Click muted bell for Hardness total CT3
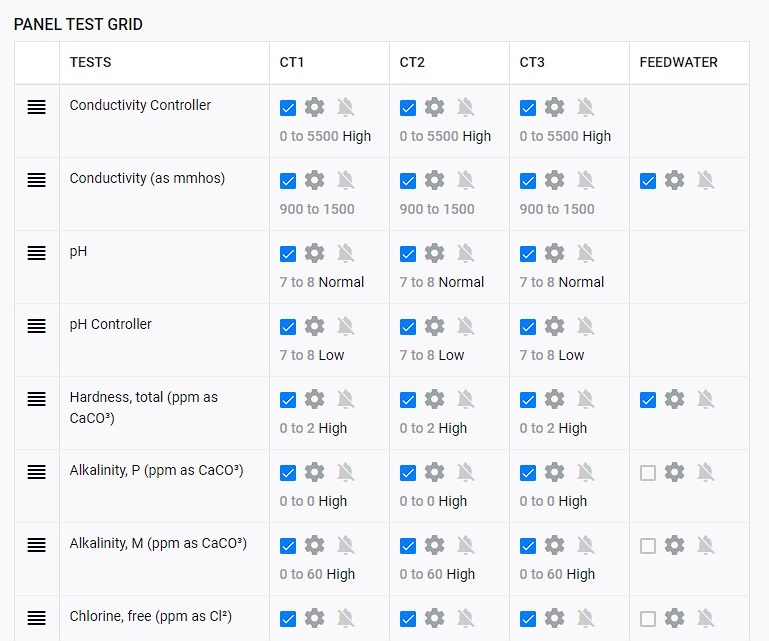769x641 pixels. point(586,399)
